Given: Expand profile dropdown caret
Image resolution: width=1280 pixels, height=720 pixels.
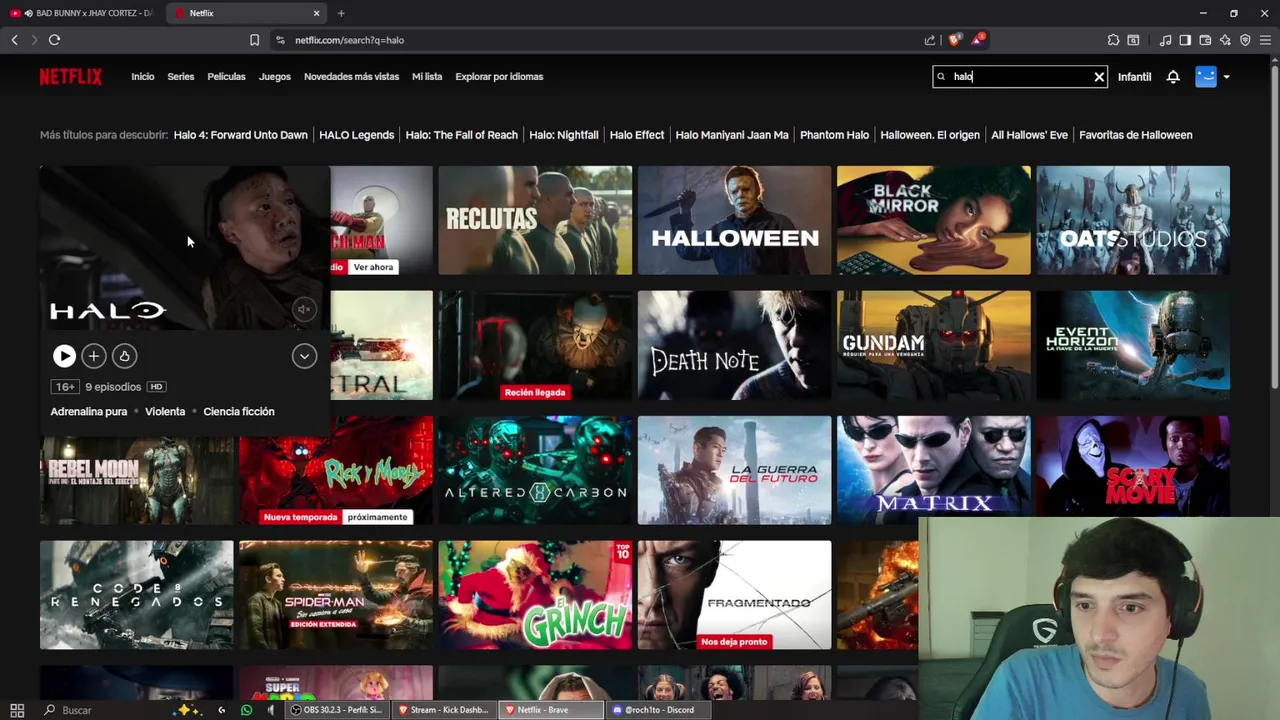Looking at the screenshot, I should point(1226,77).
